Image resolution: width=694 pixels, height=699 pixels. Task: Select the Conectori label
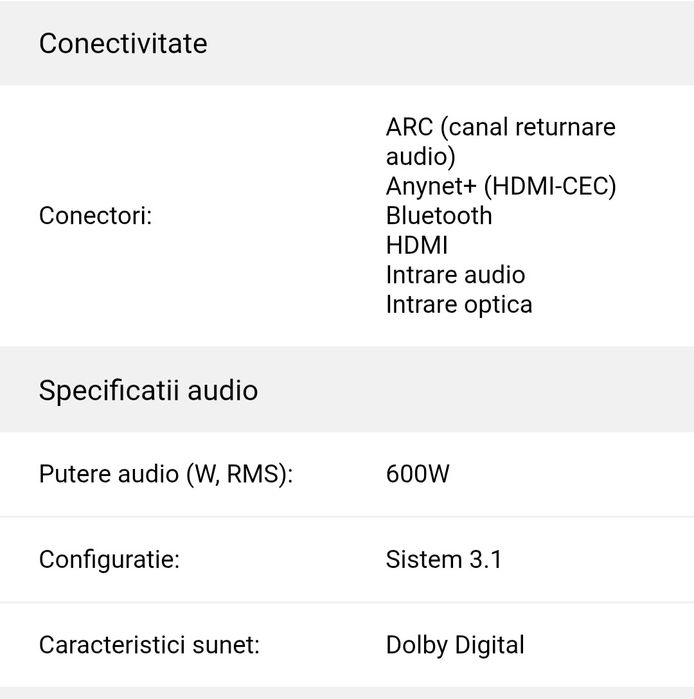click(x=95, y=216)
